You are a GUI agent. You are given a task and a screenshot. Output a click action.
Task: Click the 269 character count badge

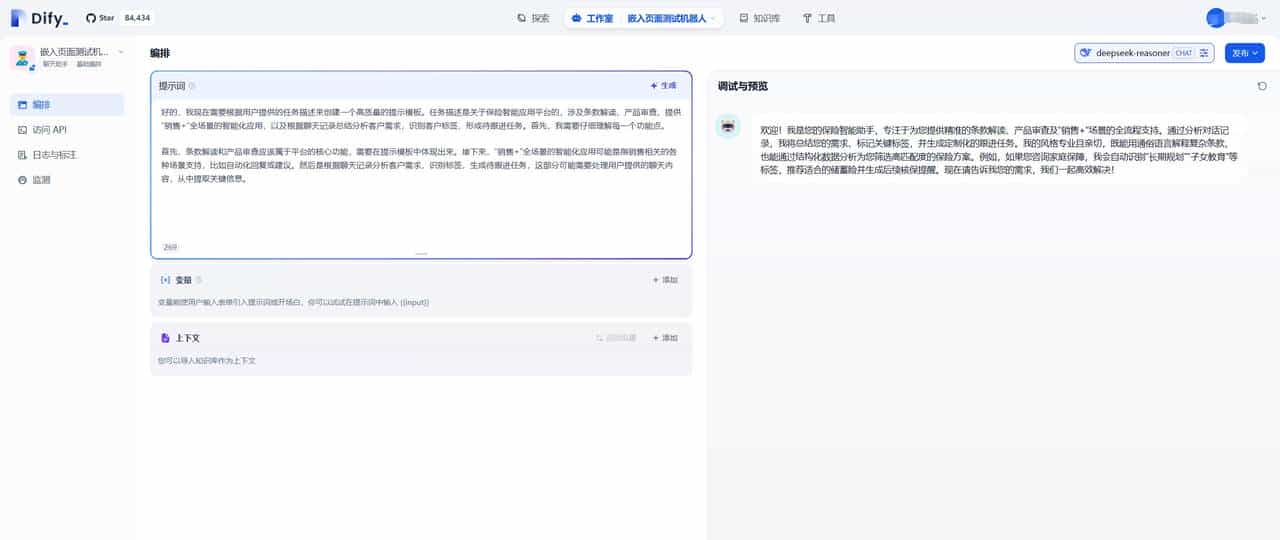[170, 247]
